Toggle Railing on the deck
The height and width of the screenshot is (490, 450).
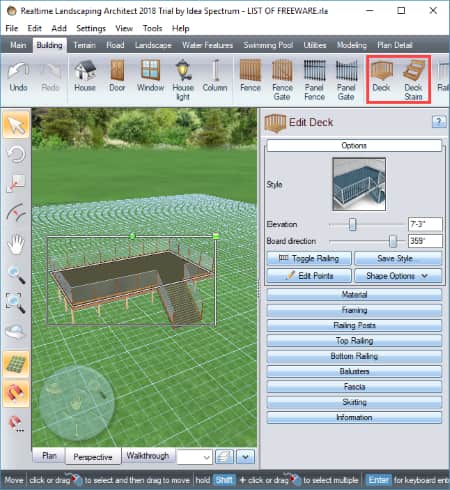click(309, 258)
